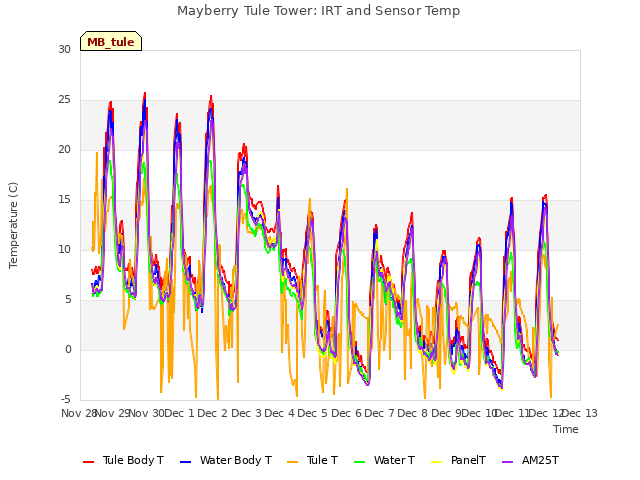Click the Dec 6 x-axis label
Viewport: 640px width, 480px height.
(x=346, y=413)
